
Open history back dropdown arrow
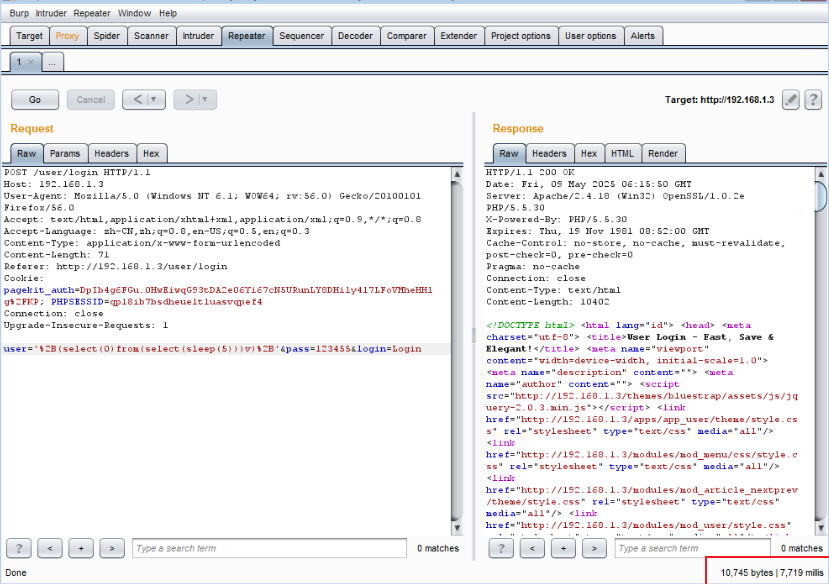coord(154,99)
